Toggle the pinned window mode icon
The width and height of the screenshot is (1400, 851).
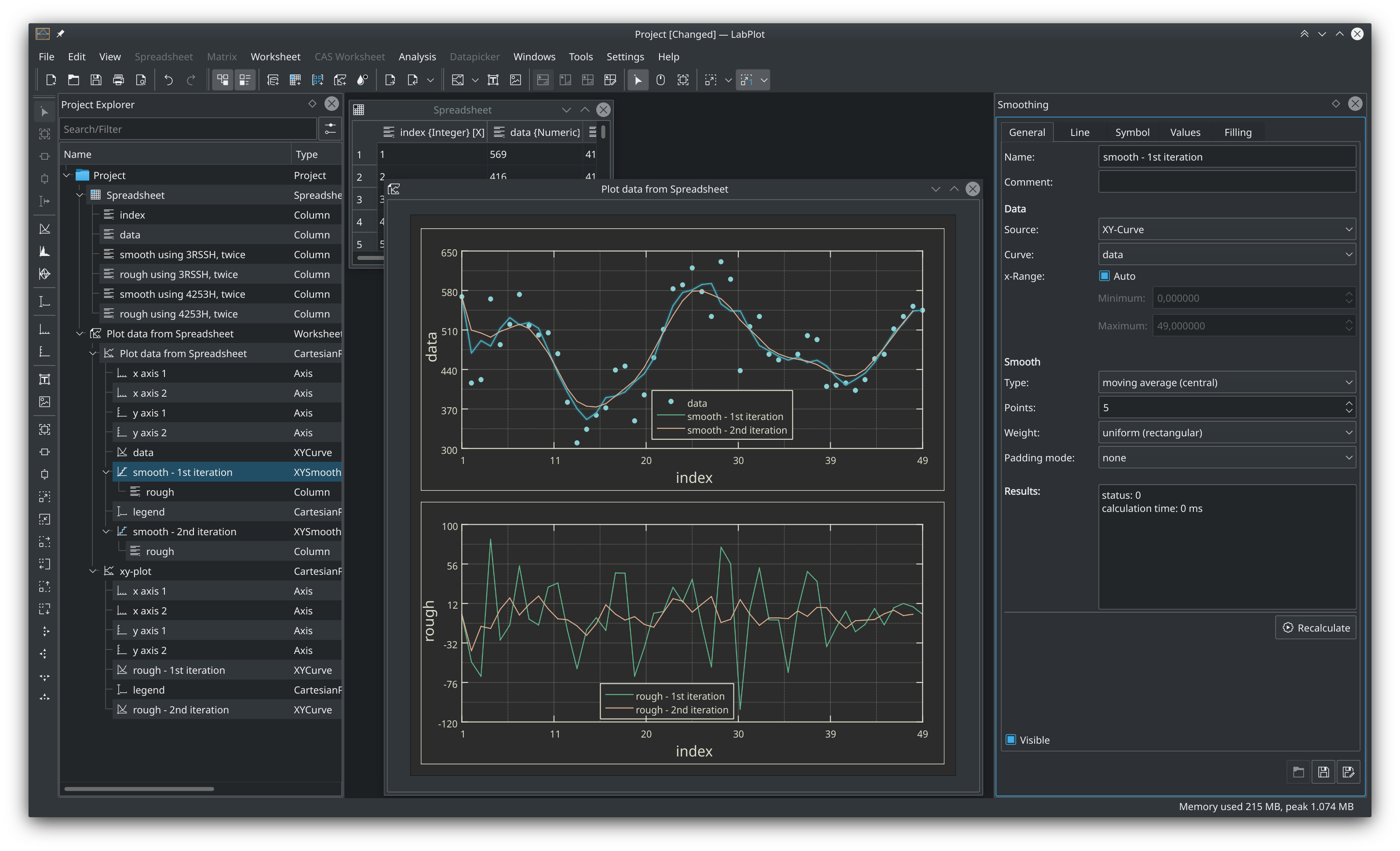pos(60,33)
